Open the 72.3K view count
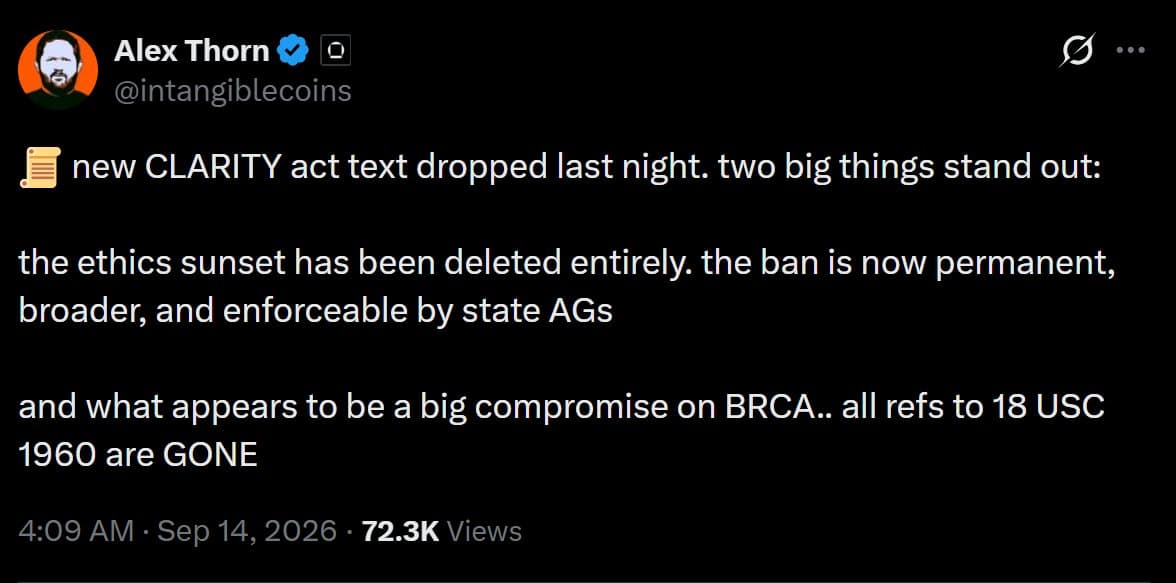Image resolution: width=1176 pixels, height=583 pixels. pyautogui.click(x=400, y=531)
